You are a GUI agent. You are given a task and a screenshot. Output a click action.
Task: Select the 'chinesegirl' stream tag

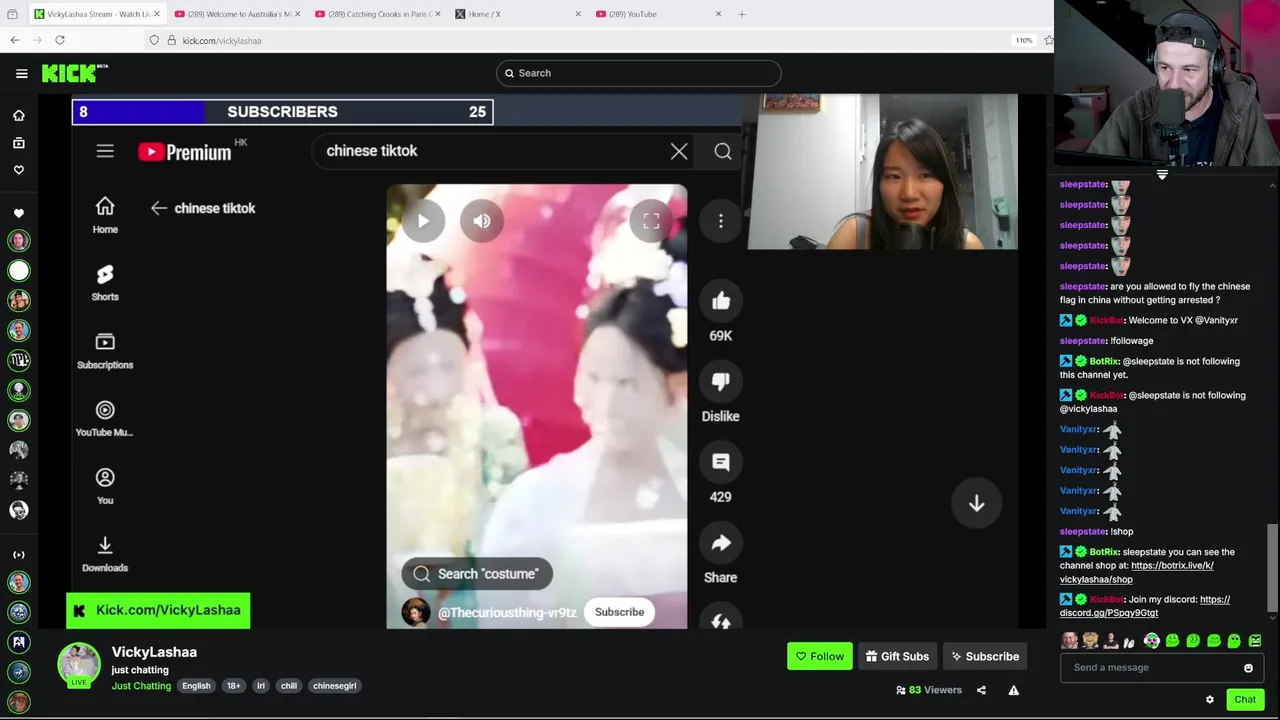pos(334,686)
